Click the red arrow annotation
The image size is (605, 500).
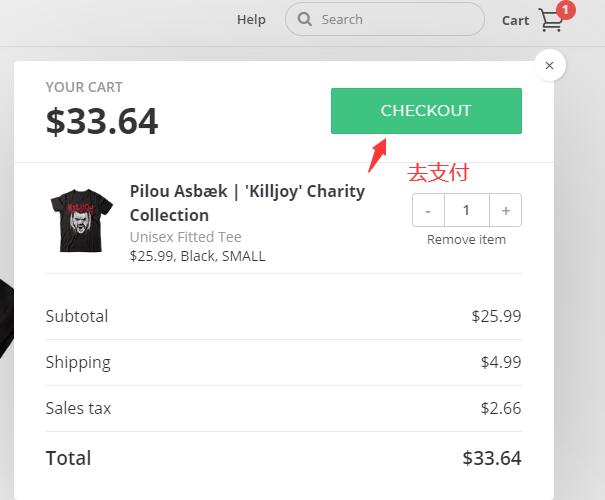pos(378,154)
